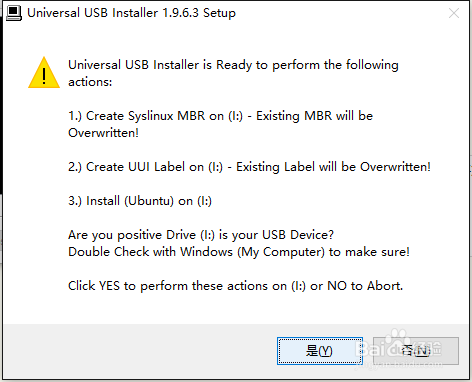Viewport: 472px width, 382px height.
Task: Click the 'Install (Ubuntu) on (I:)' line
Action: pos(140,201)
